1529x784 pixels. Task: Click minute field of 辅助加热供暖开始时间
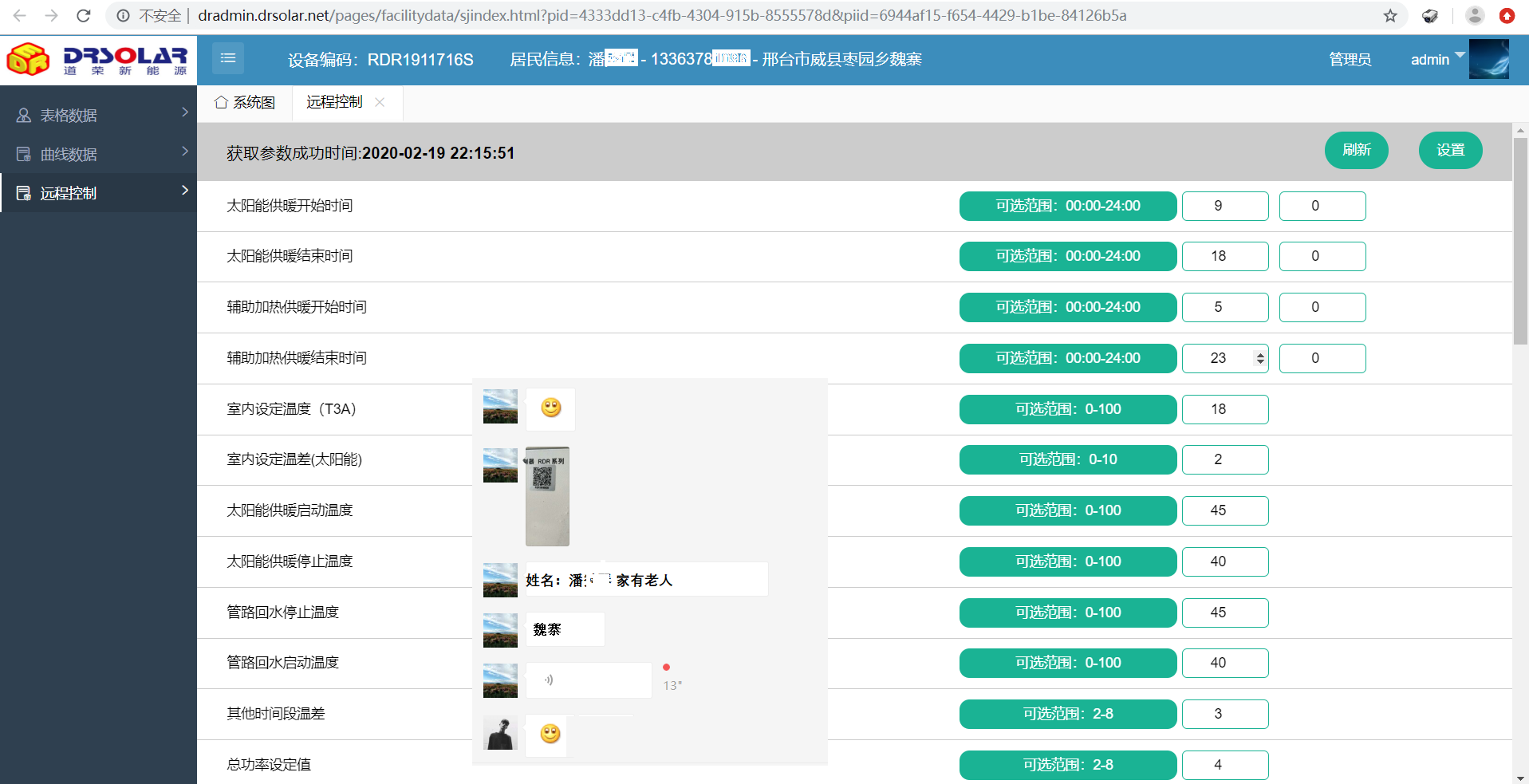coord(1322,307)
